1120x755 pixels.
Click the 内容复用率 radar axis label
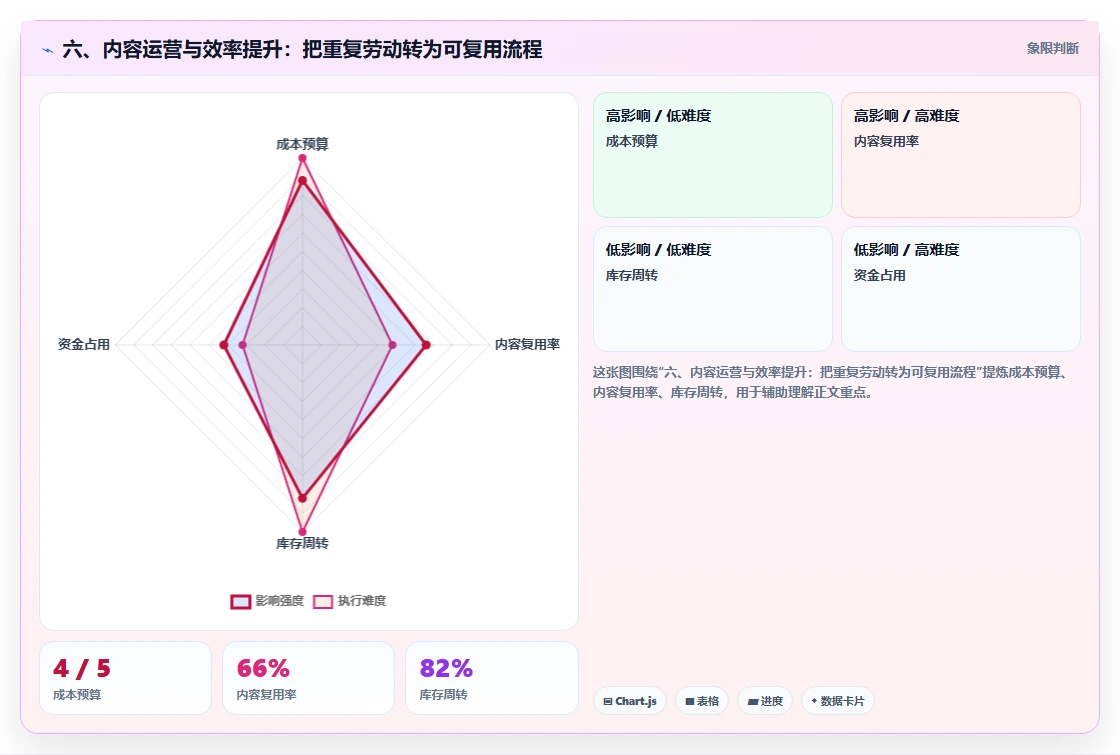[x=527, y=344]
